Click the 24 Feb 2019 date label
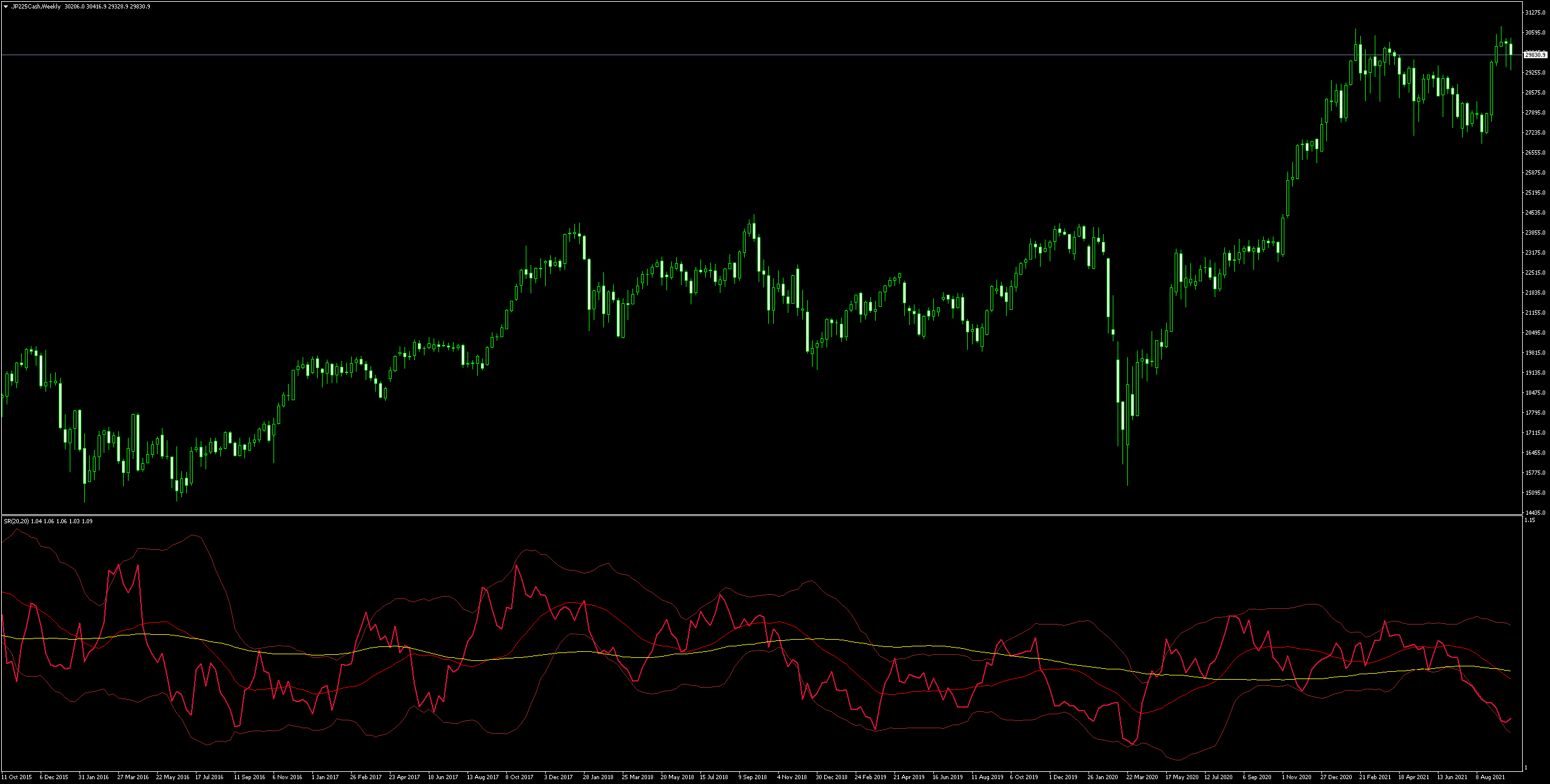 [870, 777]
